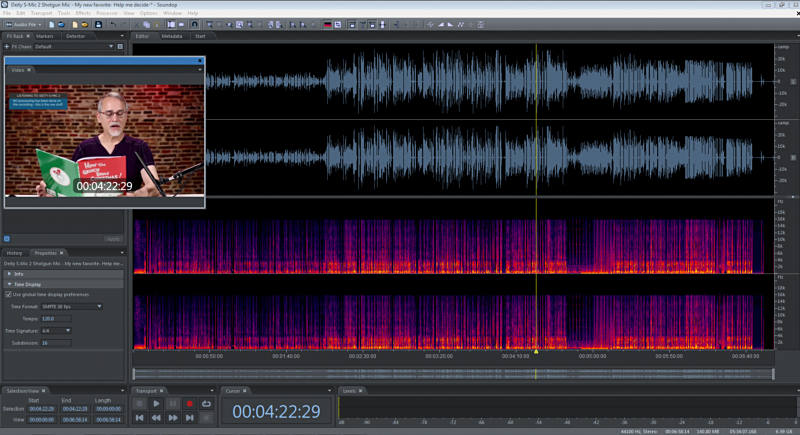Switch to the History tab

click(x=14, y=253)
